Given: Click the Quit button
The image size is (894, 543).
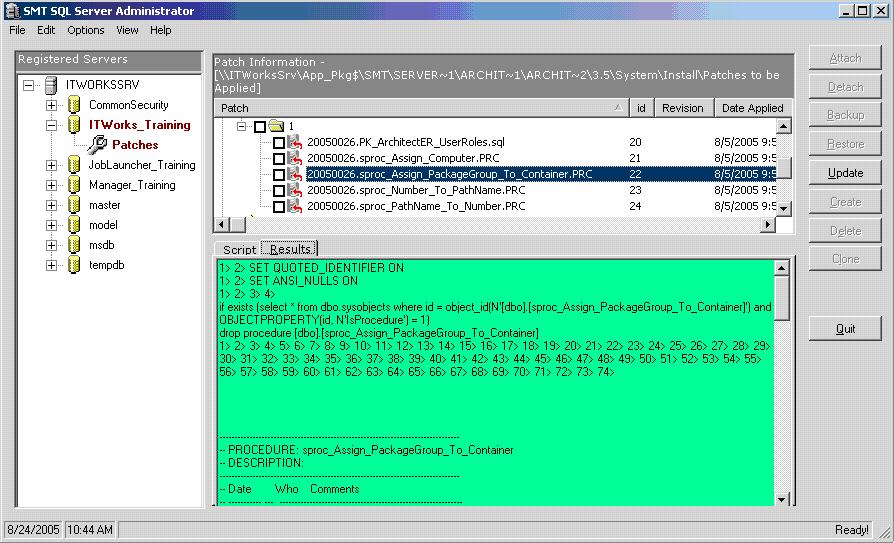Looking at the screenshot, I should [x=845, y=329].
